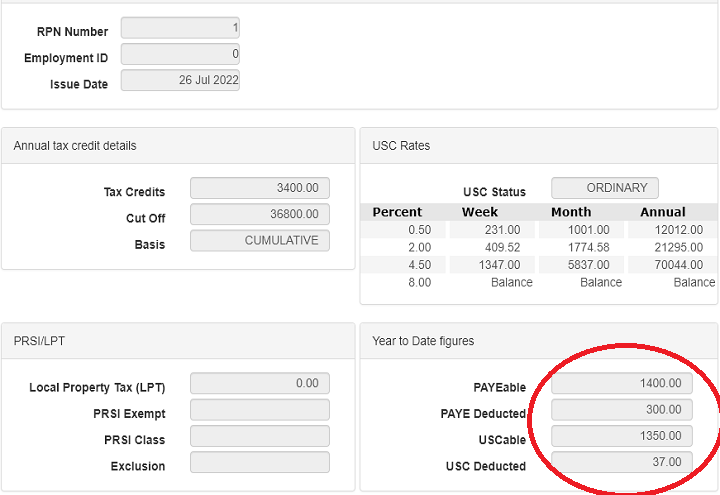
Task: Click the monthly value 1001.00
Action: coord(589,230)
